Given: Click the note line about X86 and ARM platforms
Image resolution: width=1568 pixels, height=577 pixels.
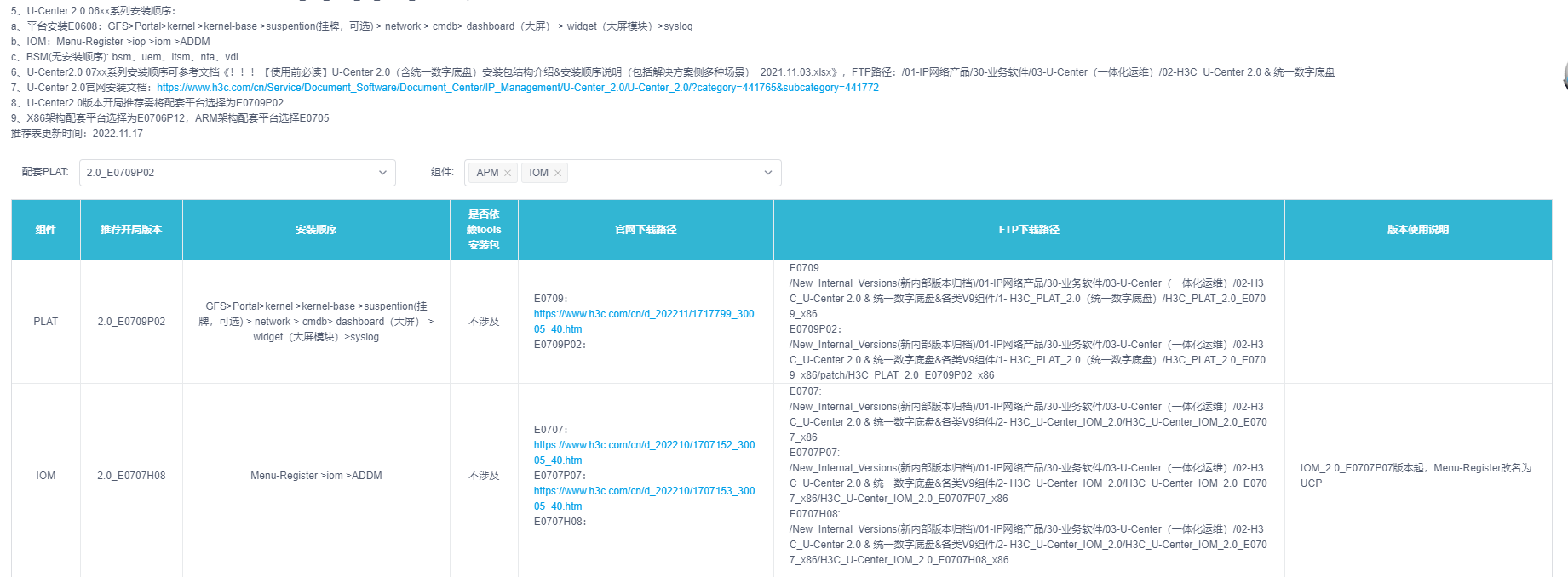Looking at the screenshot, I should pyautogui.click(x=170, y=118).
